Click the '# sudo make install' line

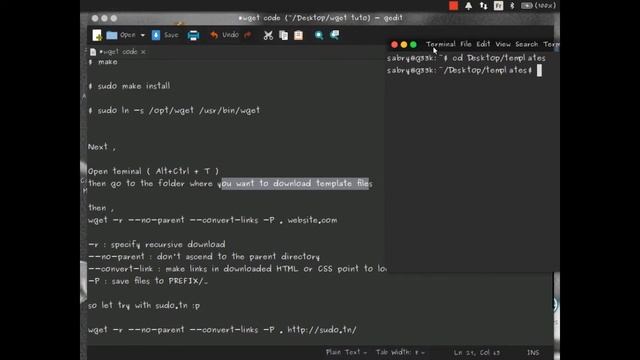click(x=129, y=86)
